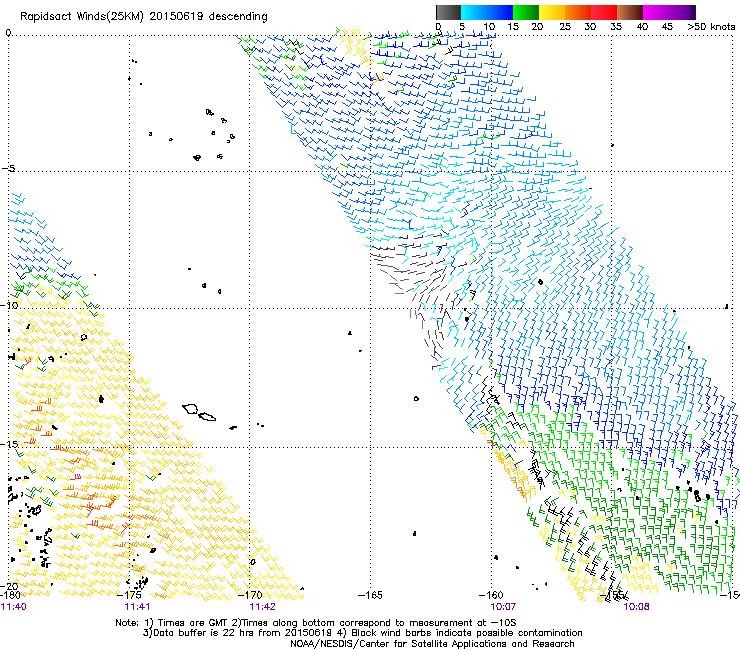The width and height of the screenshot is (740, 650).
Task: Click the '-165' longitude axis label
Action: click(370, 595)
